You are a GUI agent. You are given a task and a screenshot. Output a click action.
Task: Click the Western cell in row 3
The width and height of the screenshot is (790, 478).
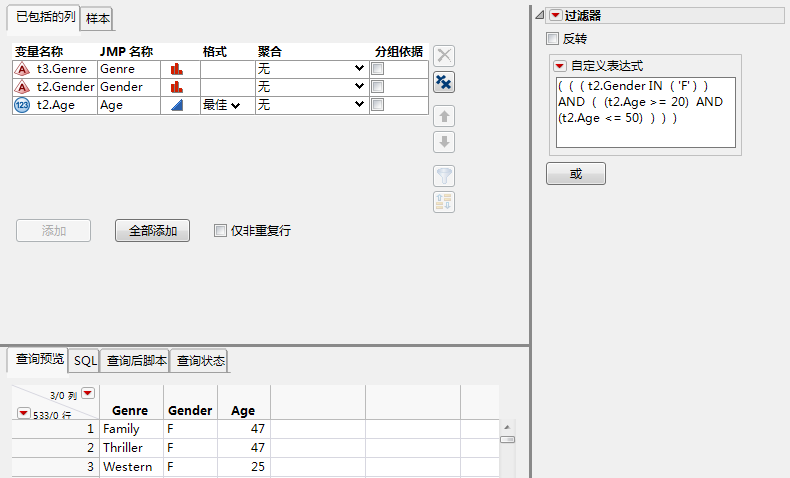click(131, 467)
